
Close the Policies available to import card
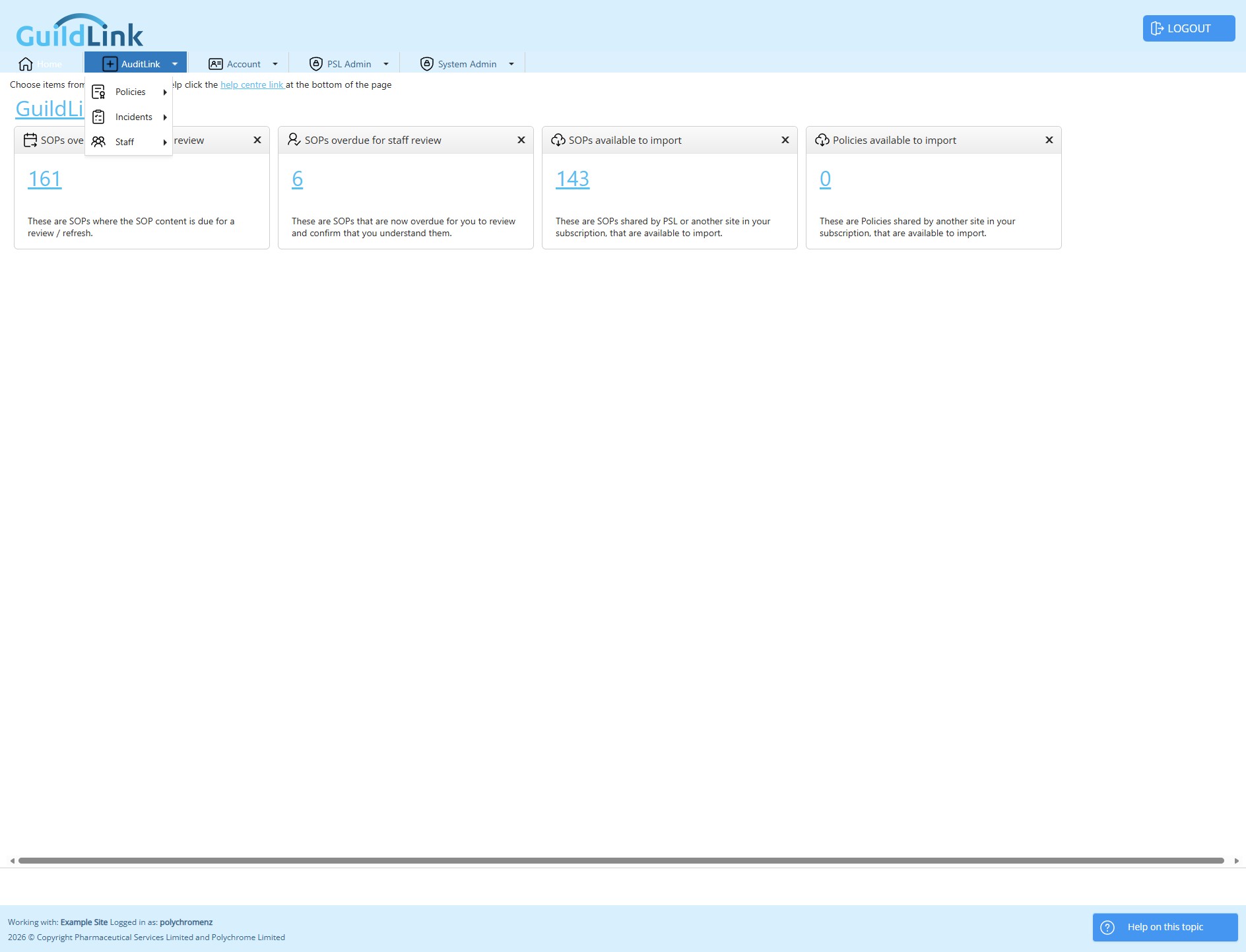(1049, 140)
